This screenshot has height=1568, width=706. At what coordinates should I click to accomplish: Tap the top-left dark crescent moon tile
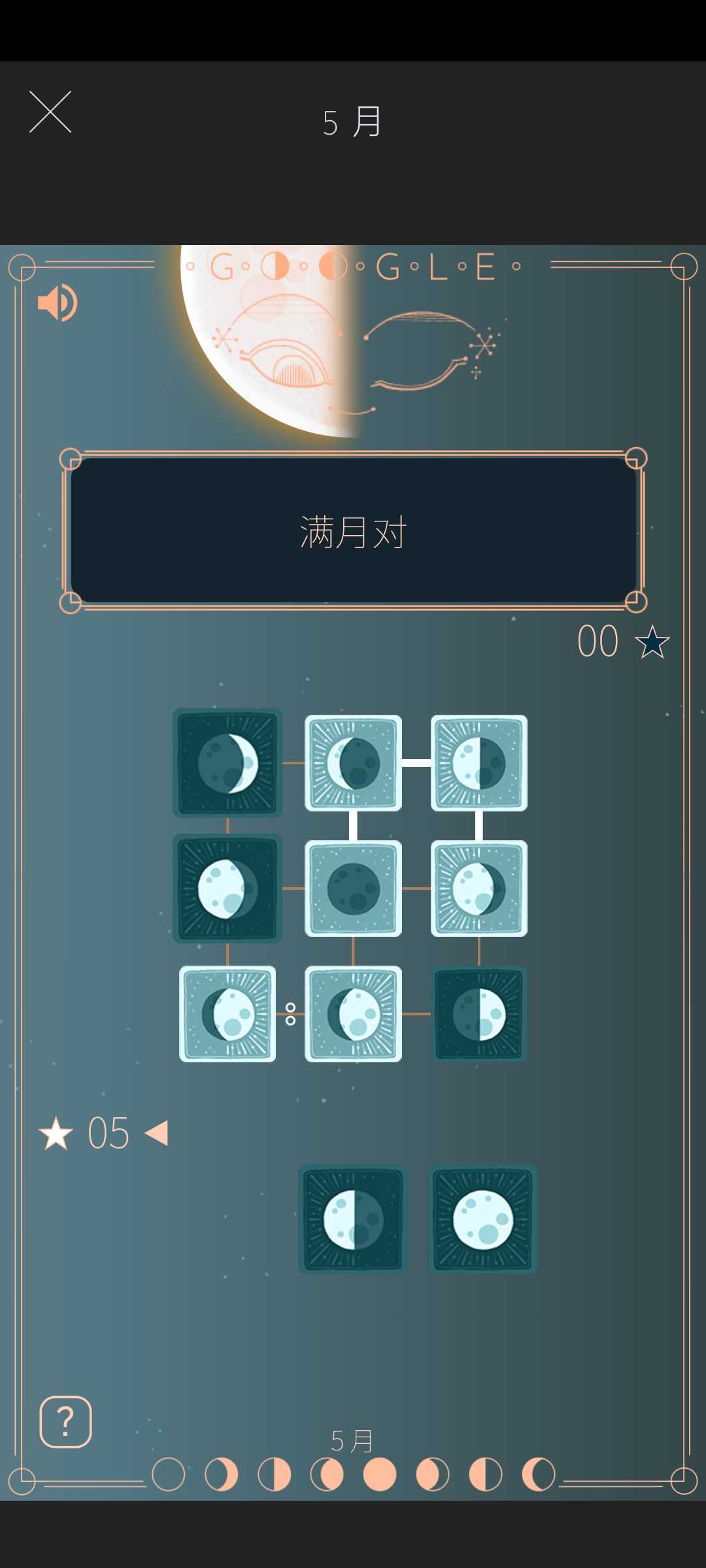[x=227, y=763]
